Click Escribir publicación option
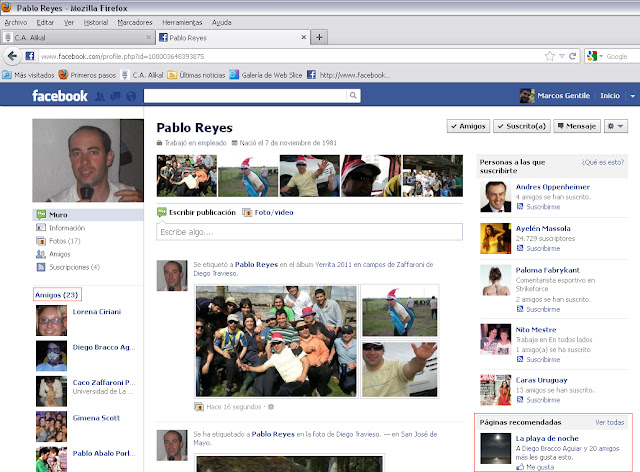This screenshot has height=472, width=640. point(196,212)
